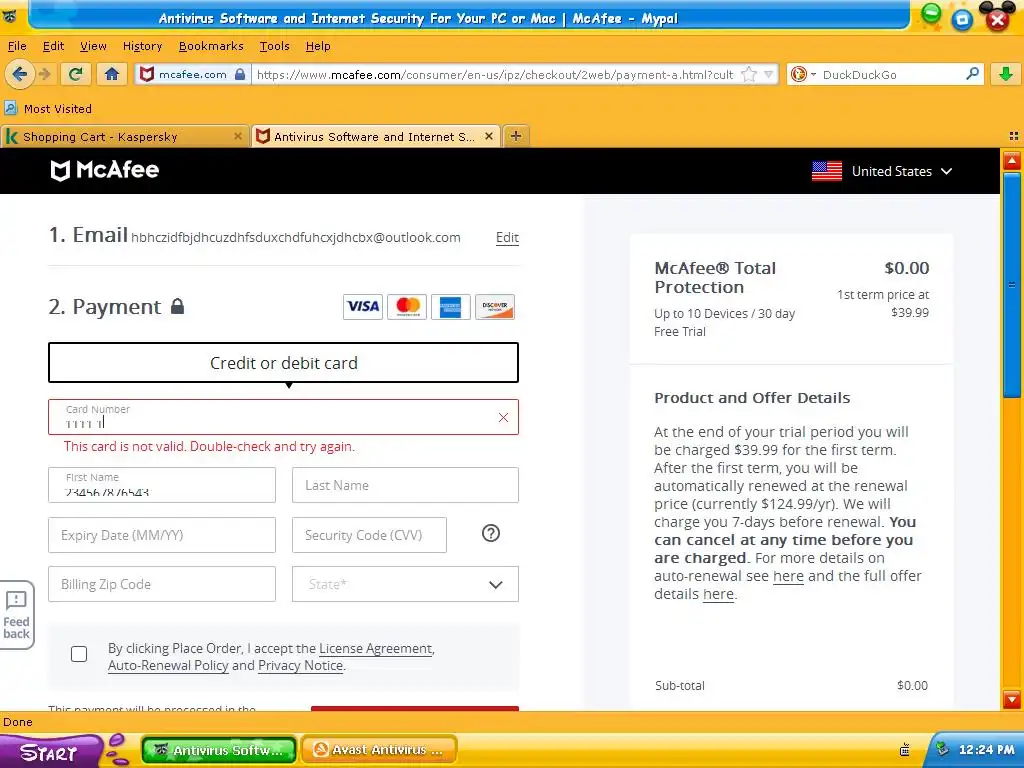Open the License Agreement link
This screenshot has width=1024, height=768.
click(376, 648)
